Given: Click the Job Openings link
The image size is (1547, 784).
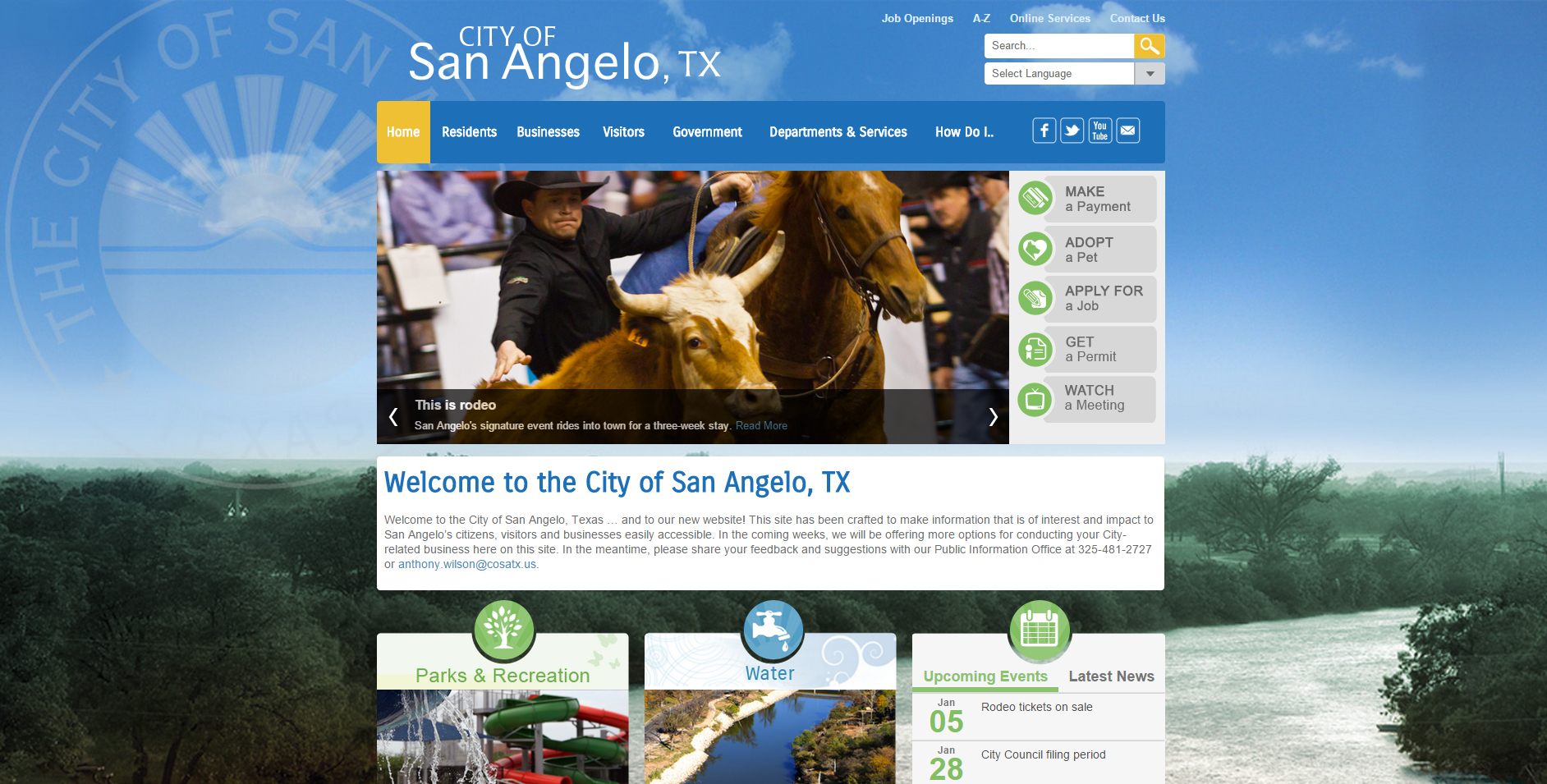Looking at the screenshot, I should tap(917, 18).
